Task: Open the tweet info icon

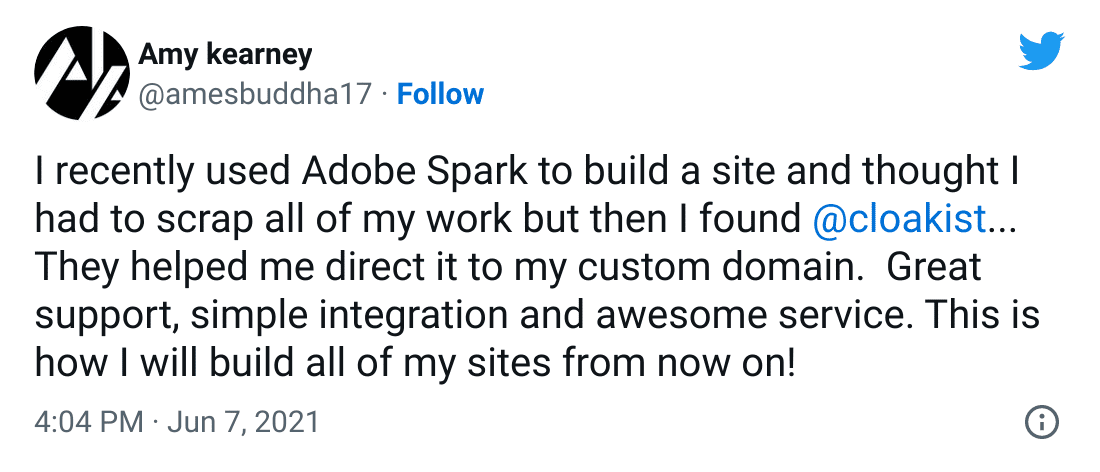Action: point(1042,422)
